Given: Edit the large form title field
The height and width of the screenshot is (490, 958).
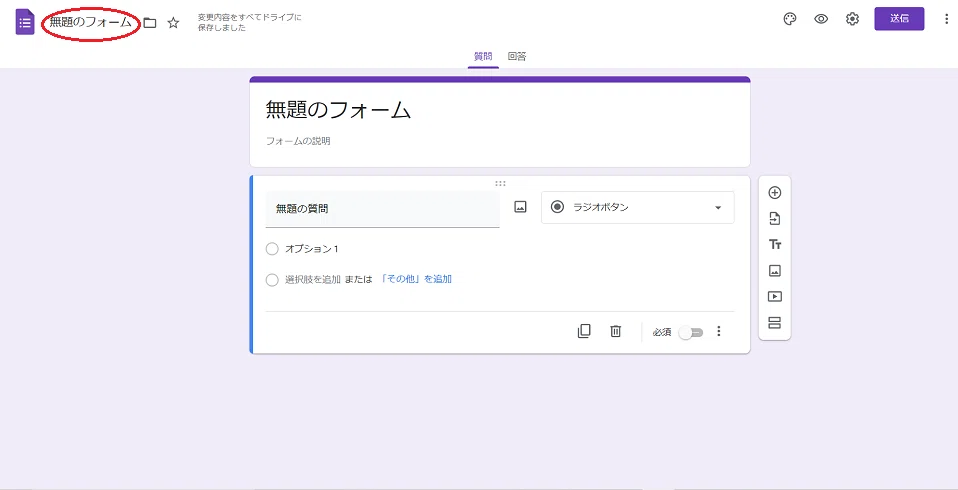Looking at the screenshot, I should (x=338, y=110).
